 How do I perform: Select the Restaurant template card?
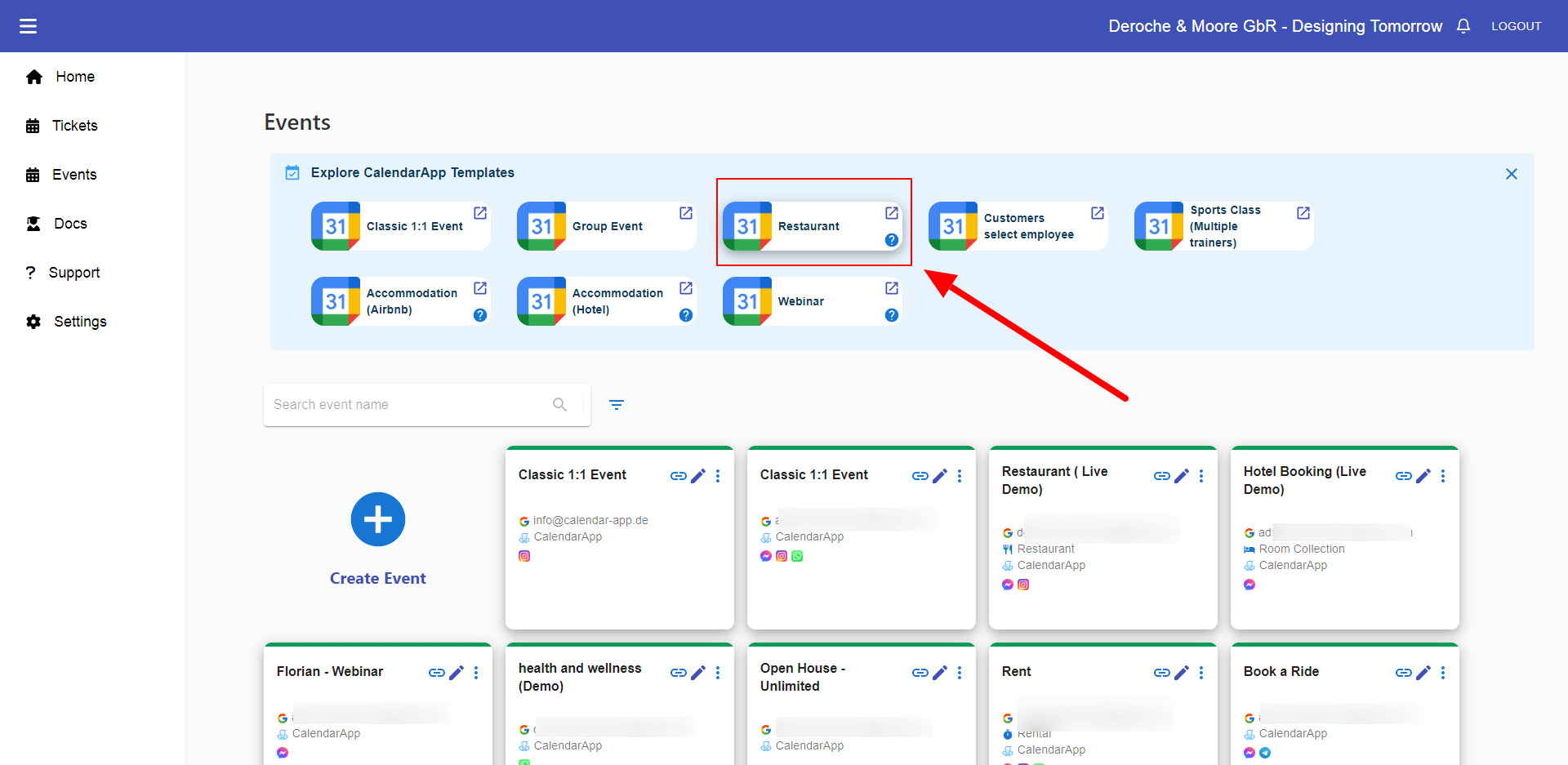pos(807,226)
